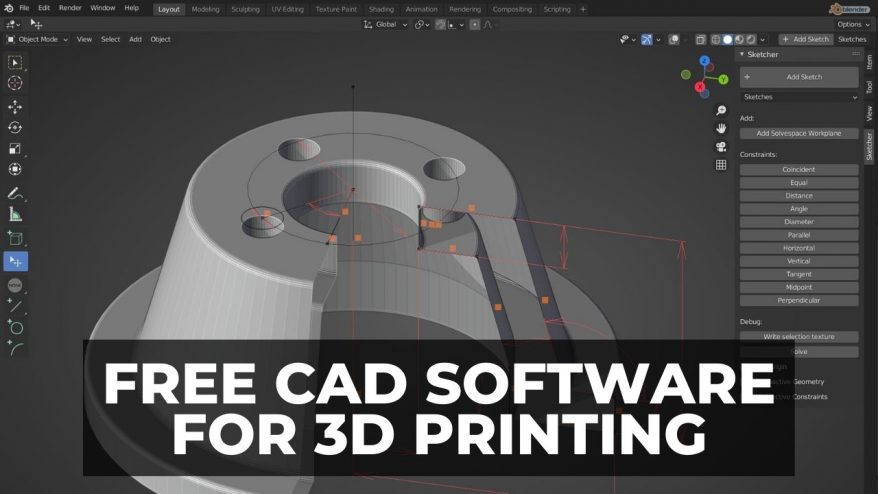Open the editor type dropdown
878x494 pixels.
[12, 25]
